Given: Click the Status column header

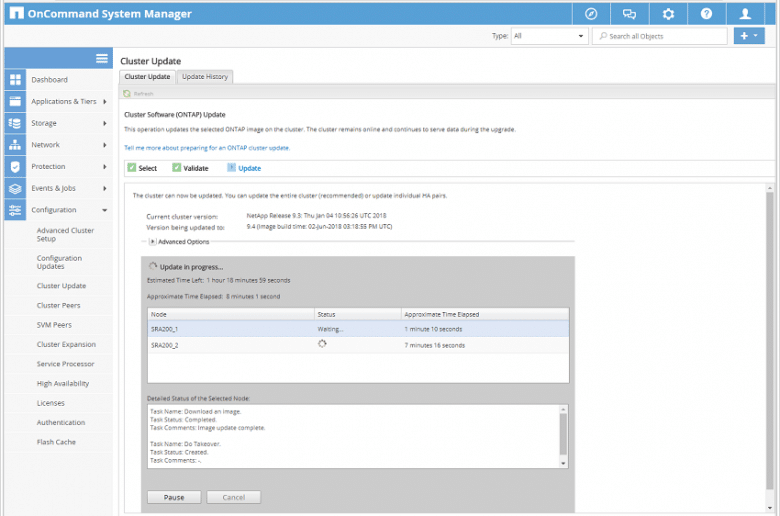Looking at the screenshot, I should 358,314.
